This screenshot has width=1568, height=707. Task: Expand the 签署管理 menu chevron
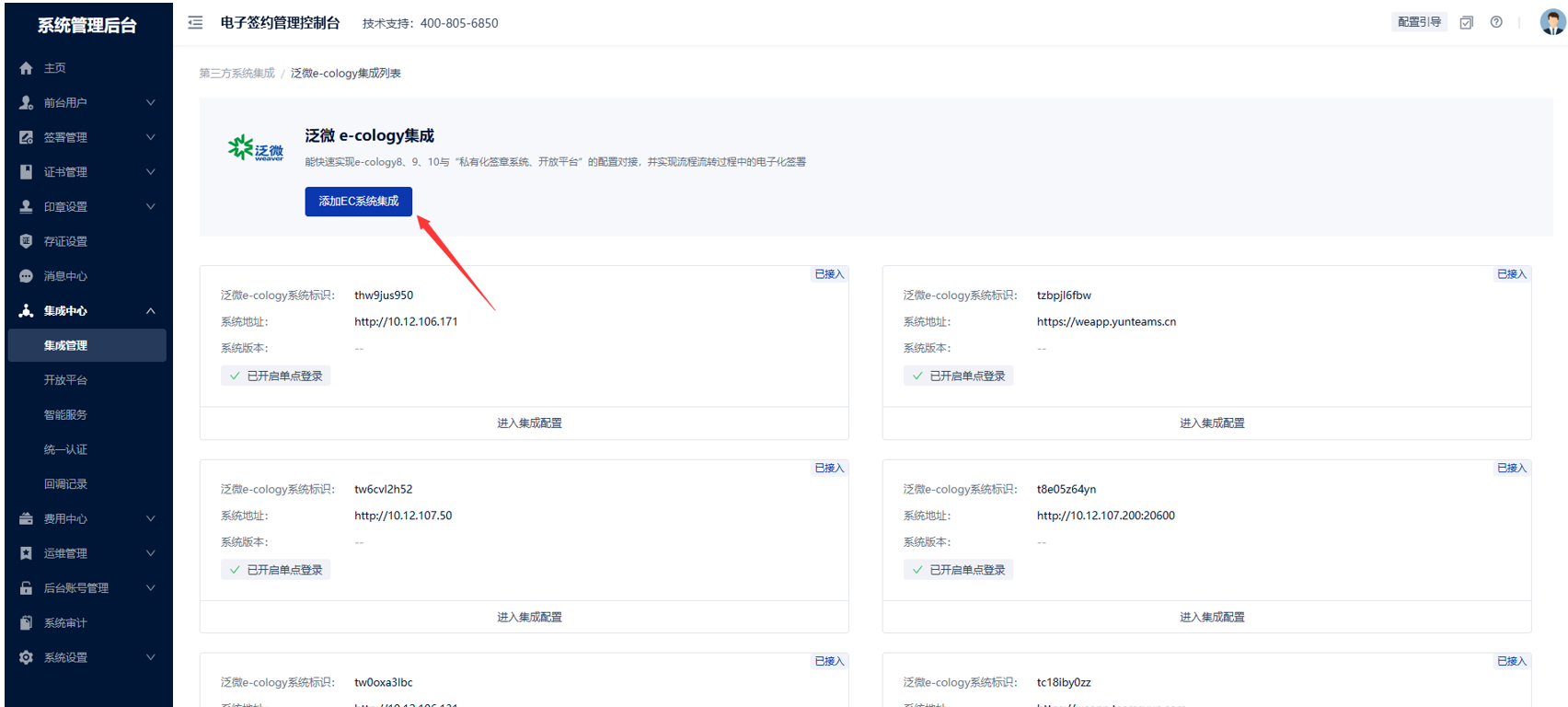coord(150,137)
